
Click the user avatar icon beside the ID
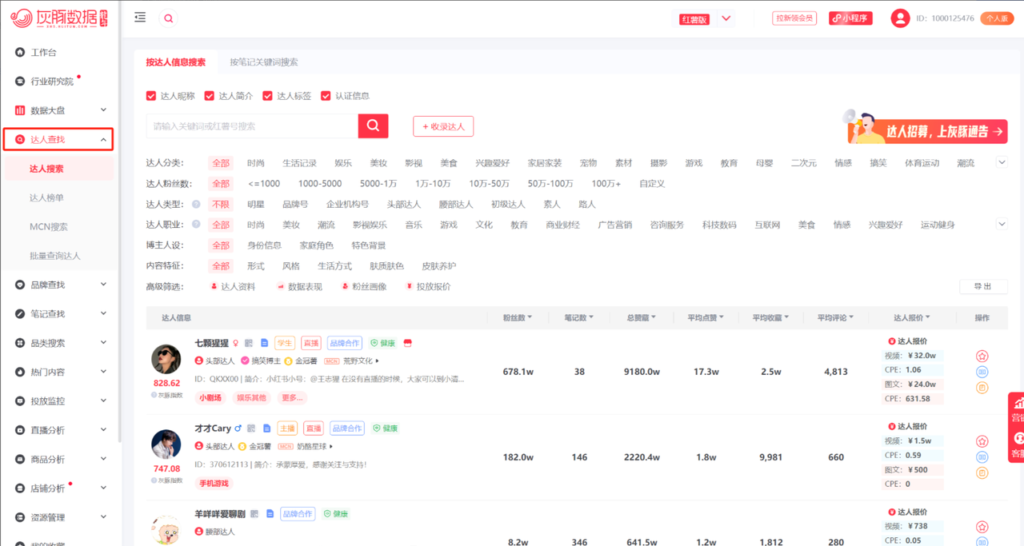[900, 18]
